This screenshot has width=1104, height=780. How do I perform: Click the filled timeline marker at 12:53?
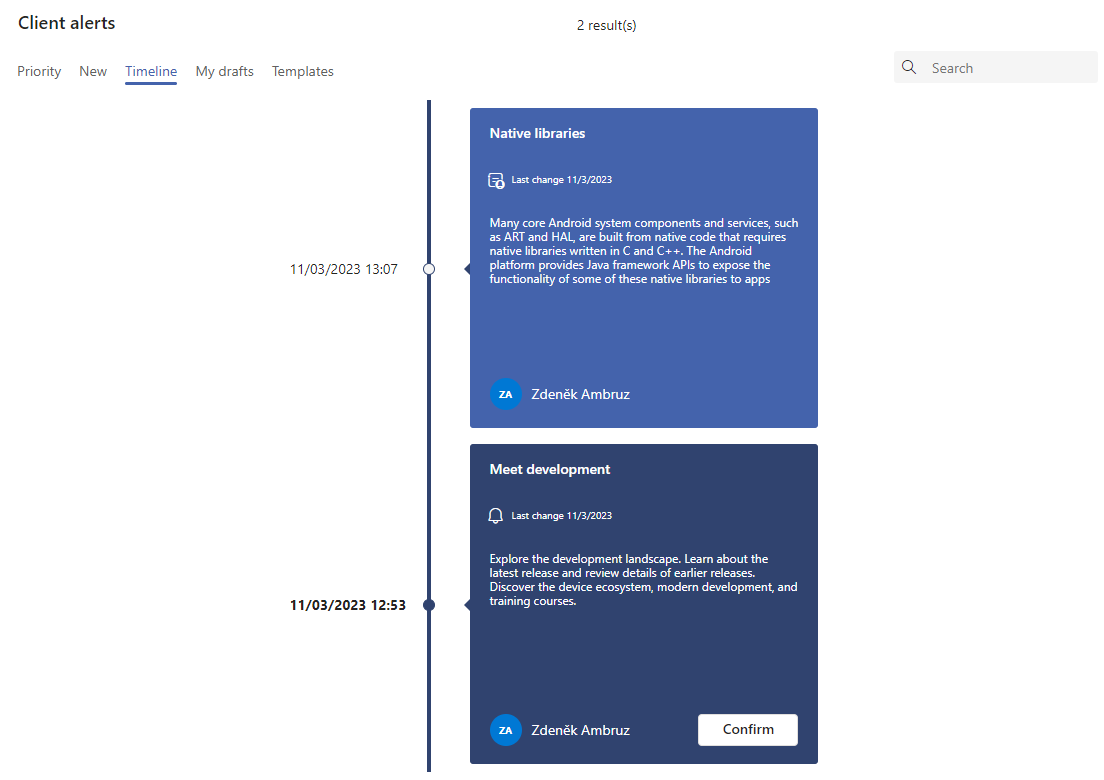pos(429,605)
